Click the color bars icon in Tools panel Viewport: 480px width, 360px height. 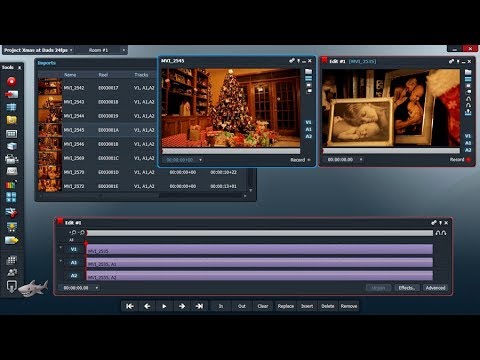[x=11, y=184]
